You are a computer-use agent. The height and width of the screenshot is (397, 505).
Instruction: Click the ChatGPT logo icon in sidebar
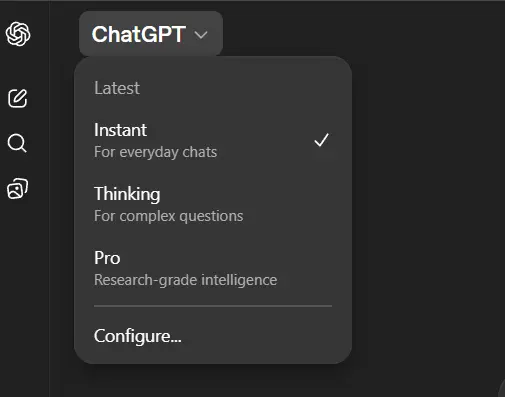pos(18,34)
